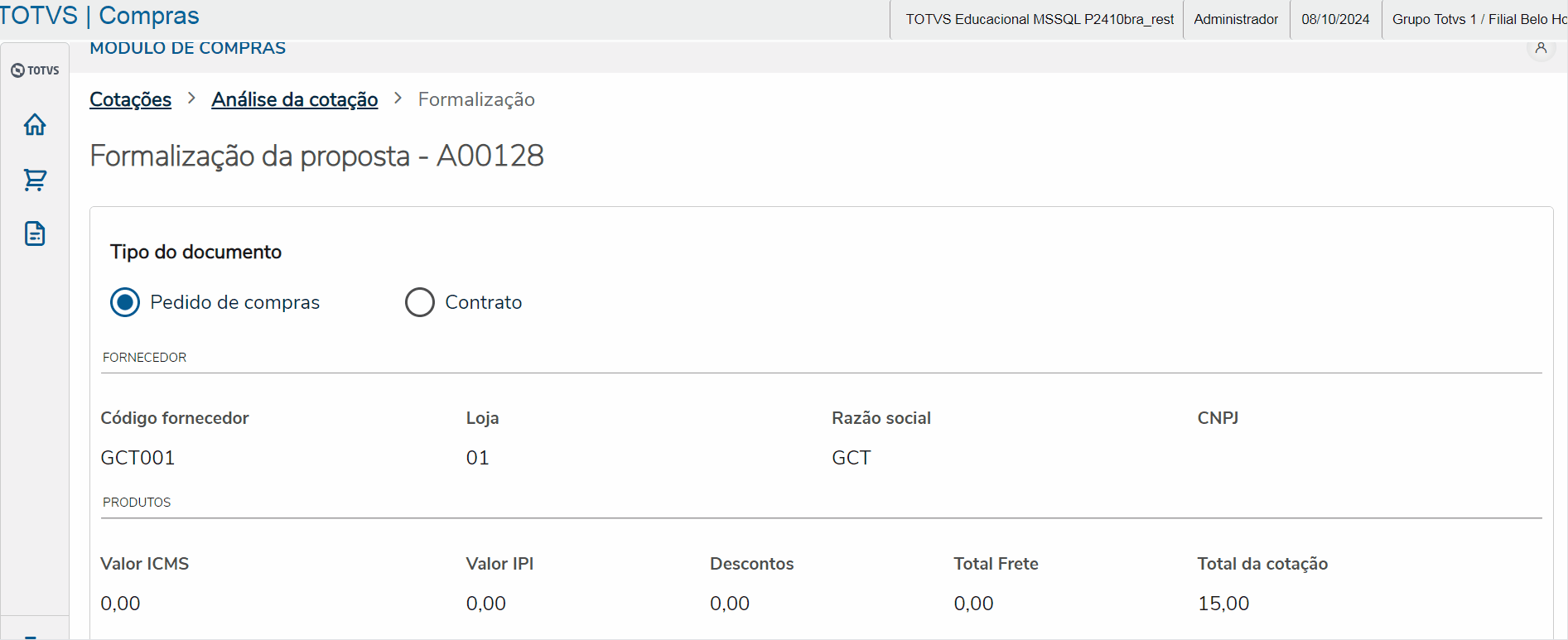Click the Grupo Totvs 1 / Filial label

click(x=1479, y=19)
